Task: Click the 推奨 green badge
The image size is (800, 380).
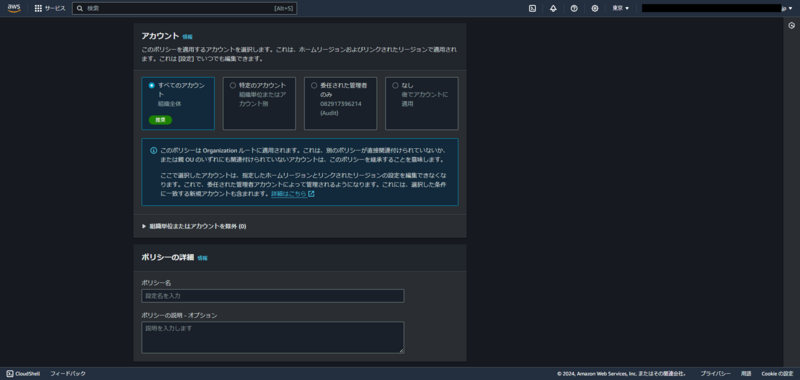Action: [x=160, y=120]
